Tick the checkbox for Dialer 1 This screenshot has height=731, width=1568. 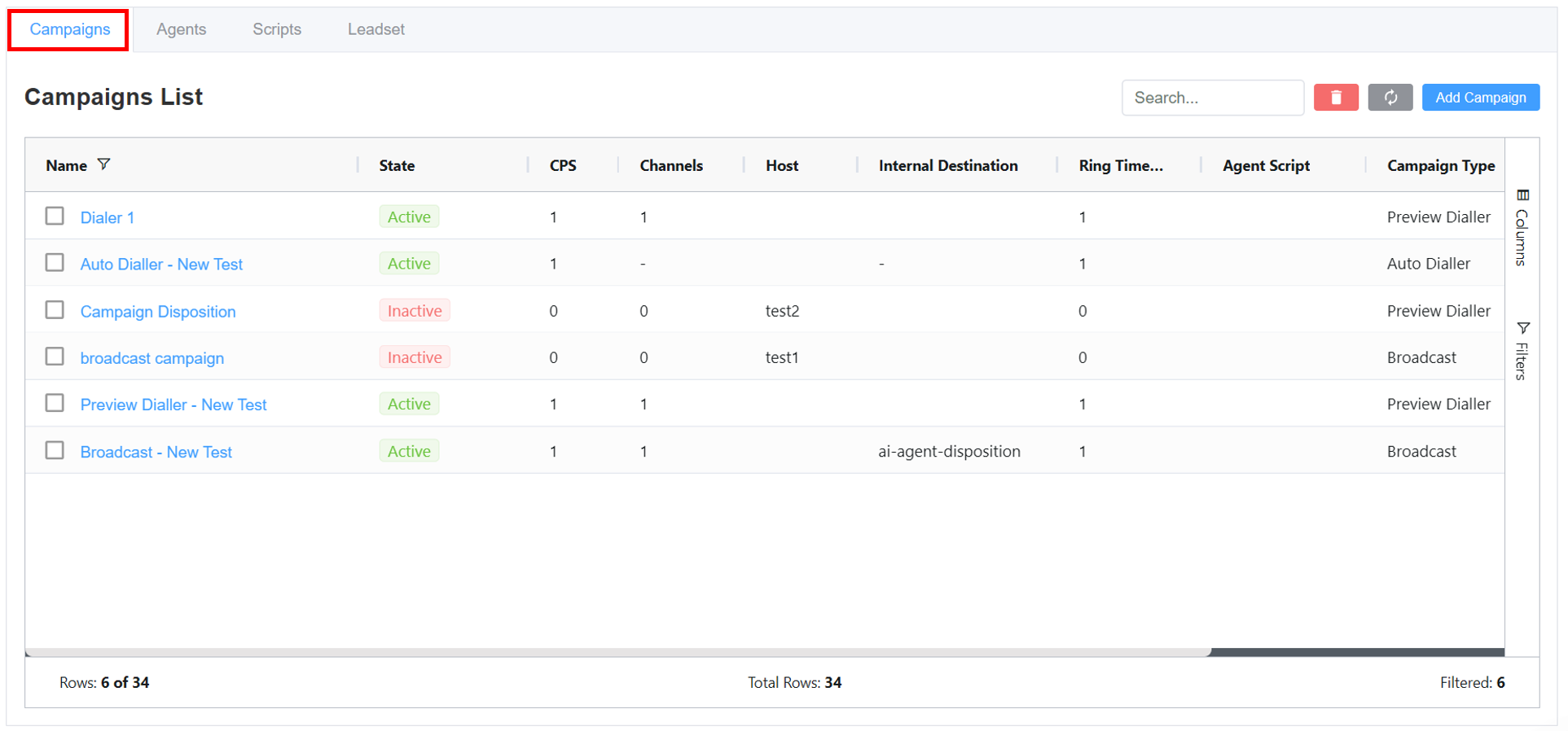pyautogui.click(x=55, y=216)
